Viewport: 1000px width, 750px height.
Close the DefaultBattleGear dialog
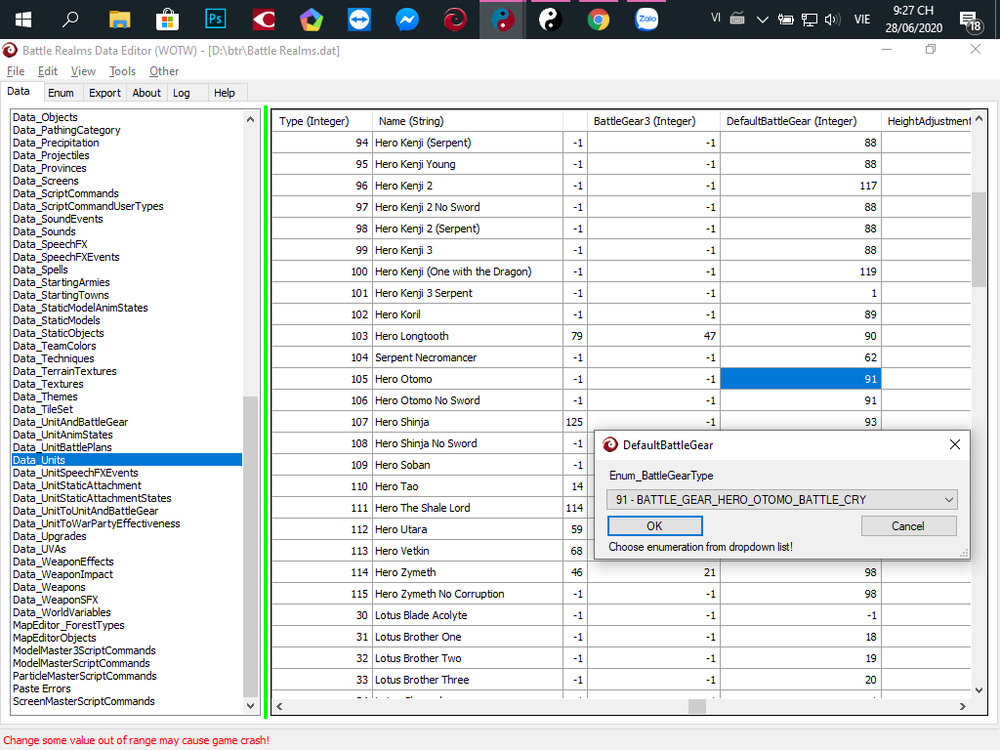coord(954,444)
